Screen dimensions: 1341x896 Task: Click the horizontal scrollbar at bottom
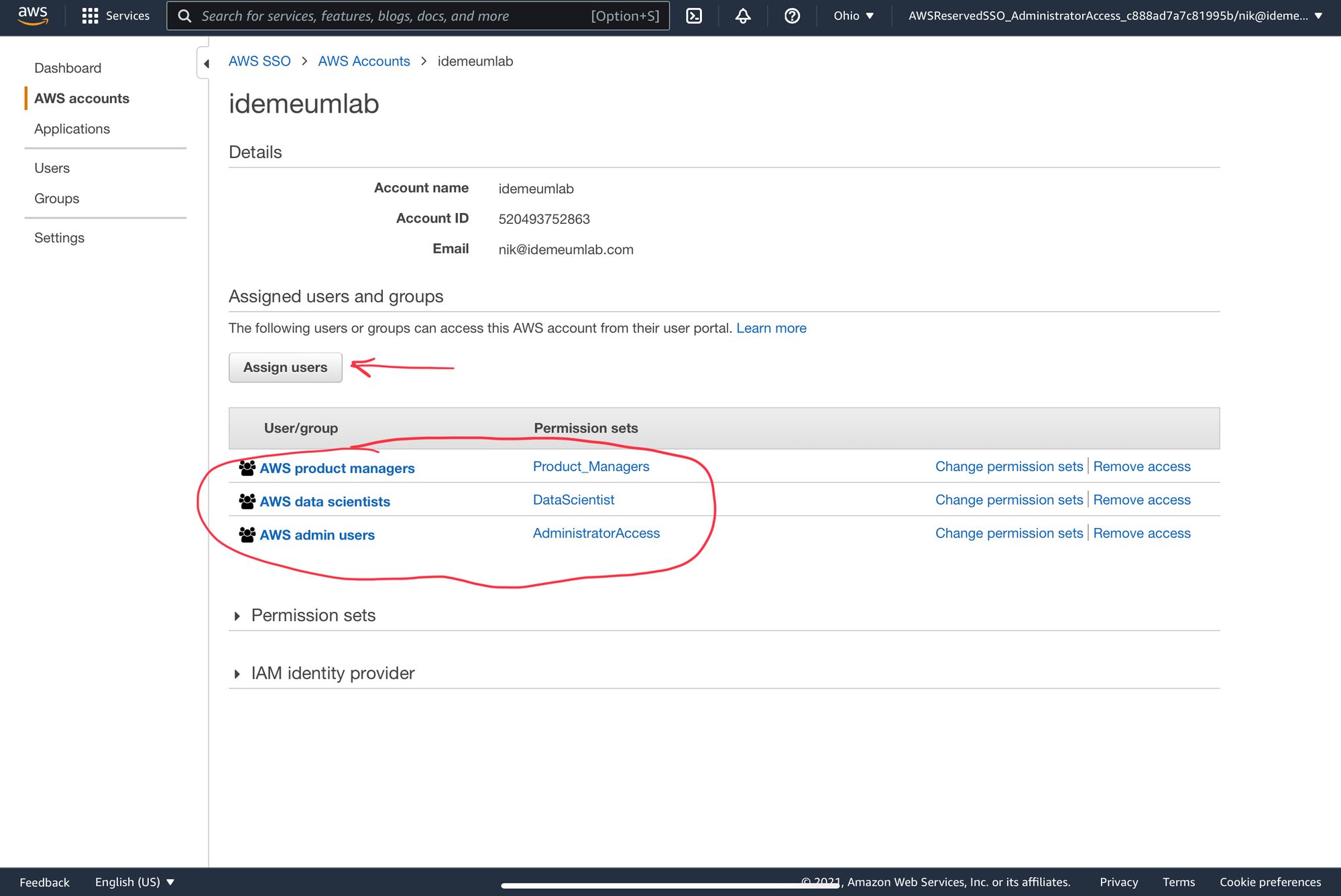(670, 885)
